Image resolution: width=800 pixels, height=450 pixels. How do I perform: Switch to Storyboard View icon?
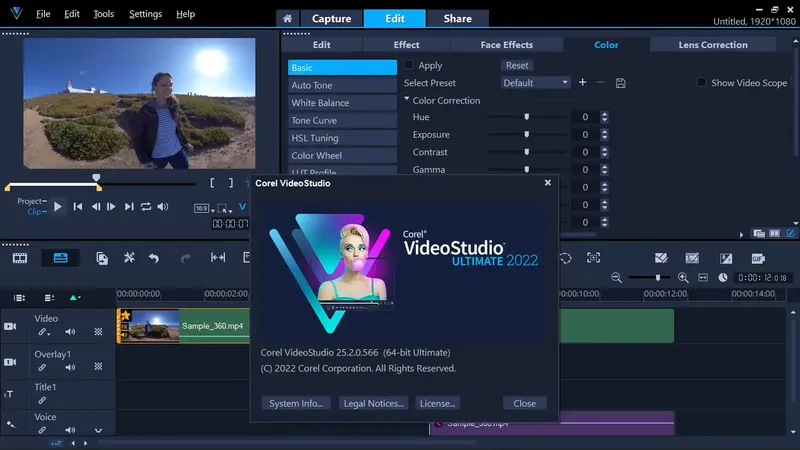20,258
